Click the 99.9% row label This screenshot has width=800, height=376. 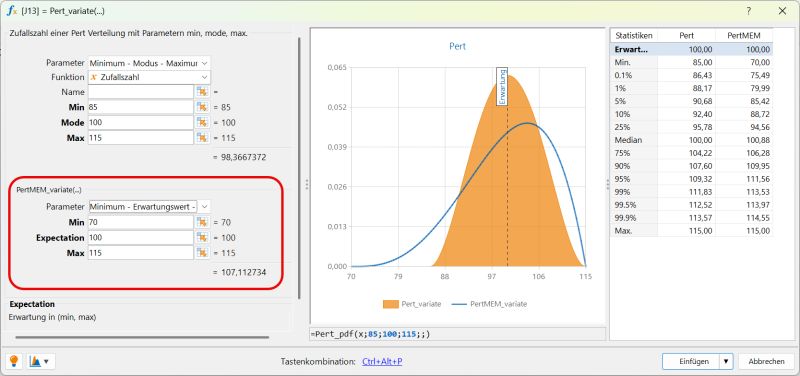(626, 218)
